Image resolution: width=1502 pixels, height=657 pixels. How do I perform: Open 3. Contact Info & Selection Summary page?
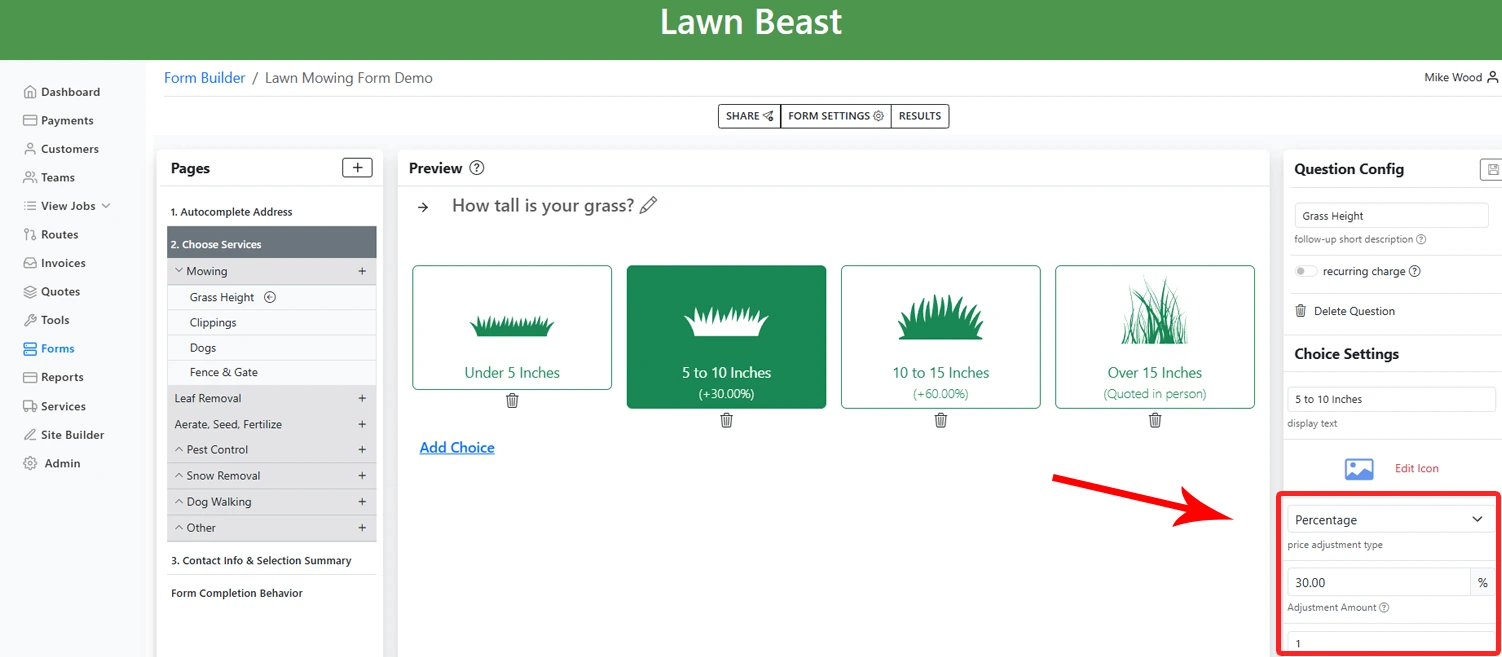coord(261,561)
